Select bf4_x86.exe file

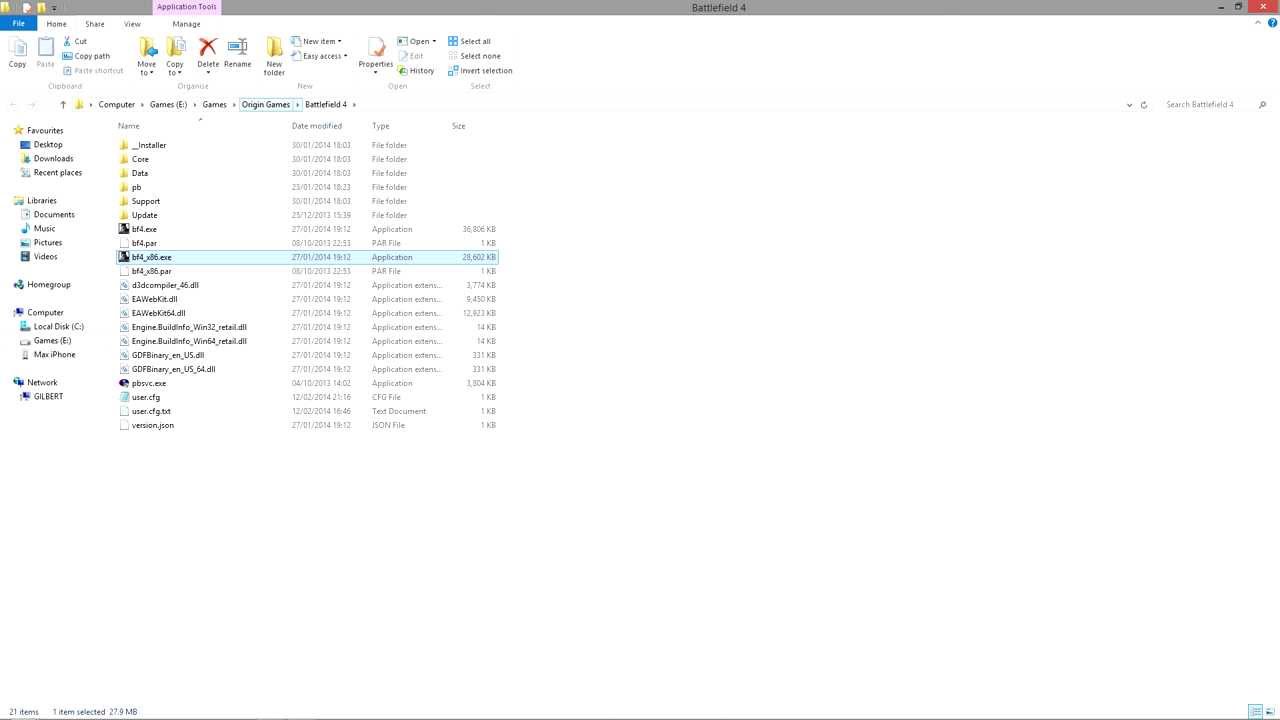pyautogui.click(x=306, y=257)
